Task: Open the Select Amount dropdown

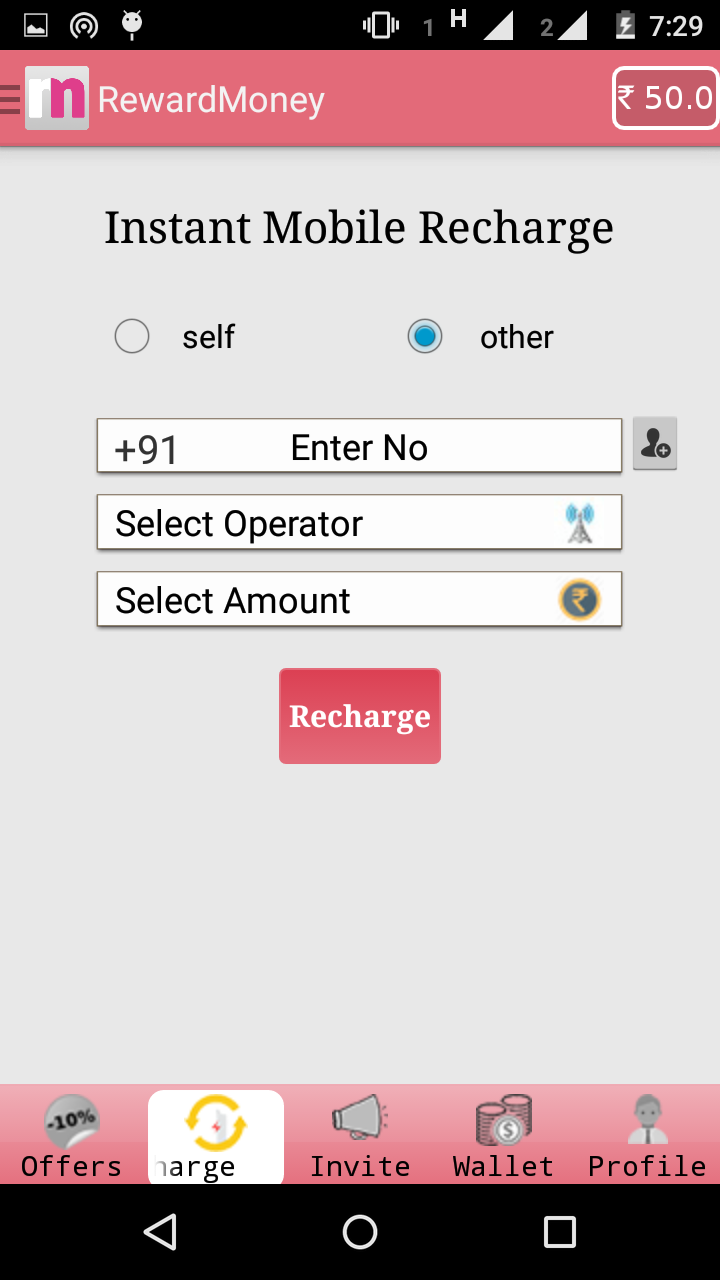Action: click(359, 599)
